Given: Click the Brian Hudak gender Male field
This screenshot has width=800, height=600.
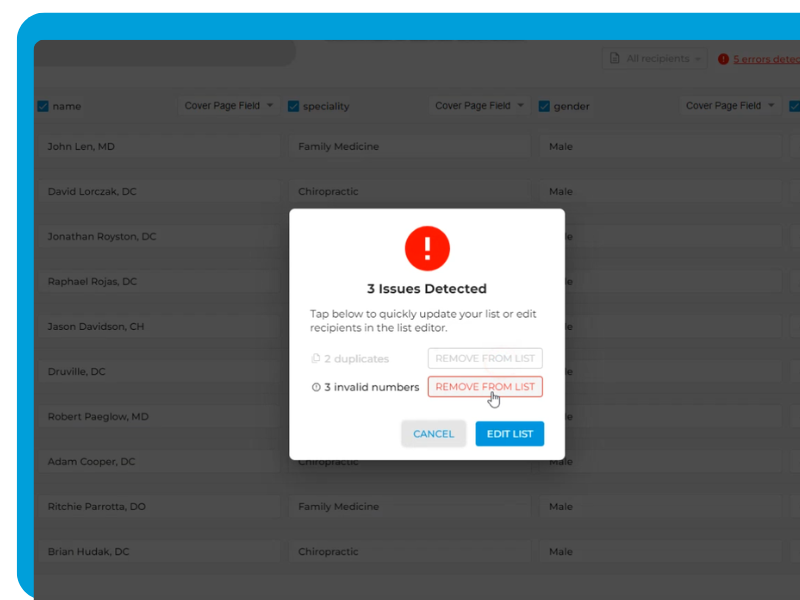Looking at the screenshot, I should coord(660,552).
